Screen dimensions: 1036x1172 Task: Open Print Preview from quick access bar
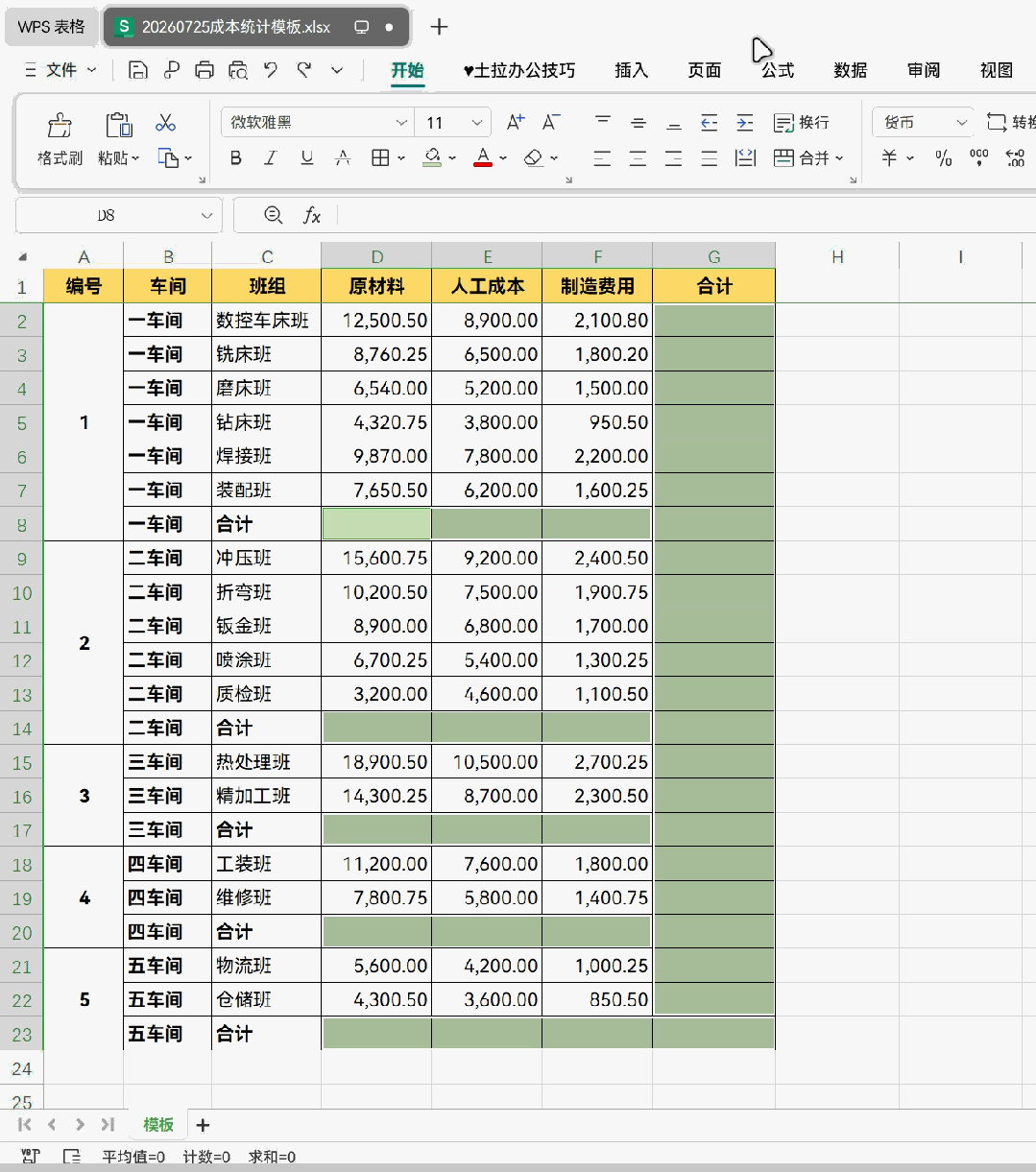coord(238,70)
